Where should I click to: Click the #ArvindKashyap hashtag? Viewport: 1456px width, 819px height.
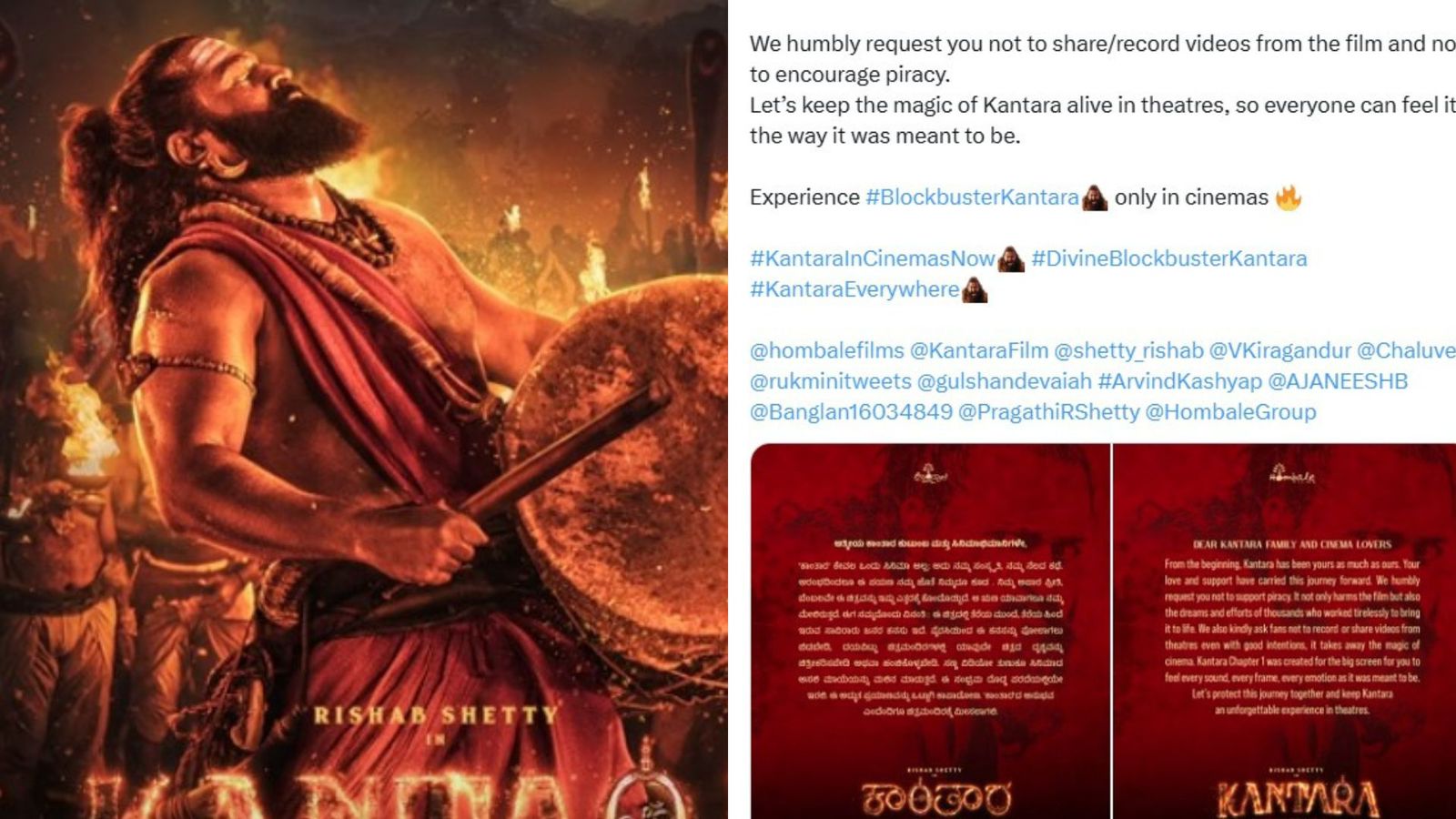1180,381
